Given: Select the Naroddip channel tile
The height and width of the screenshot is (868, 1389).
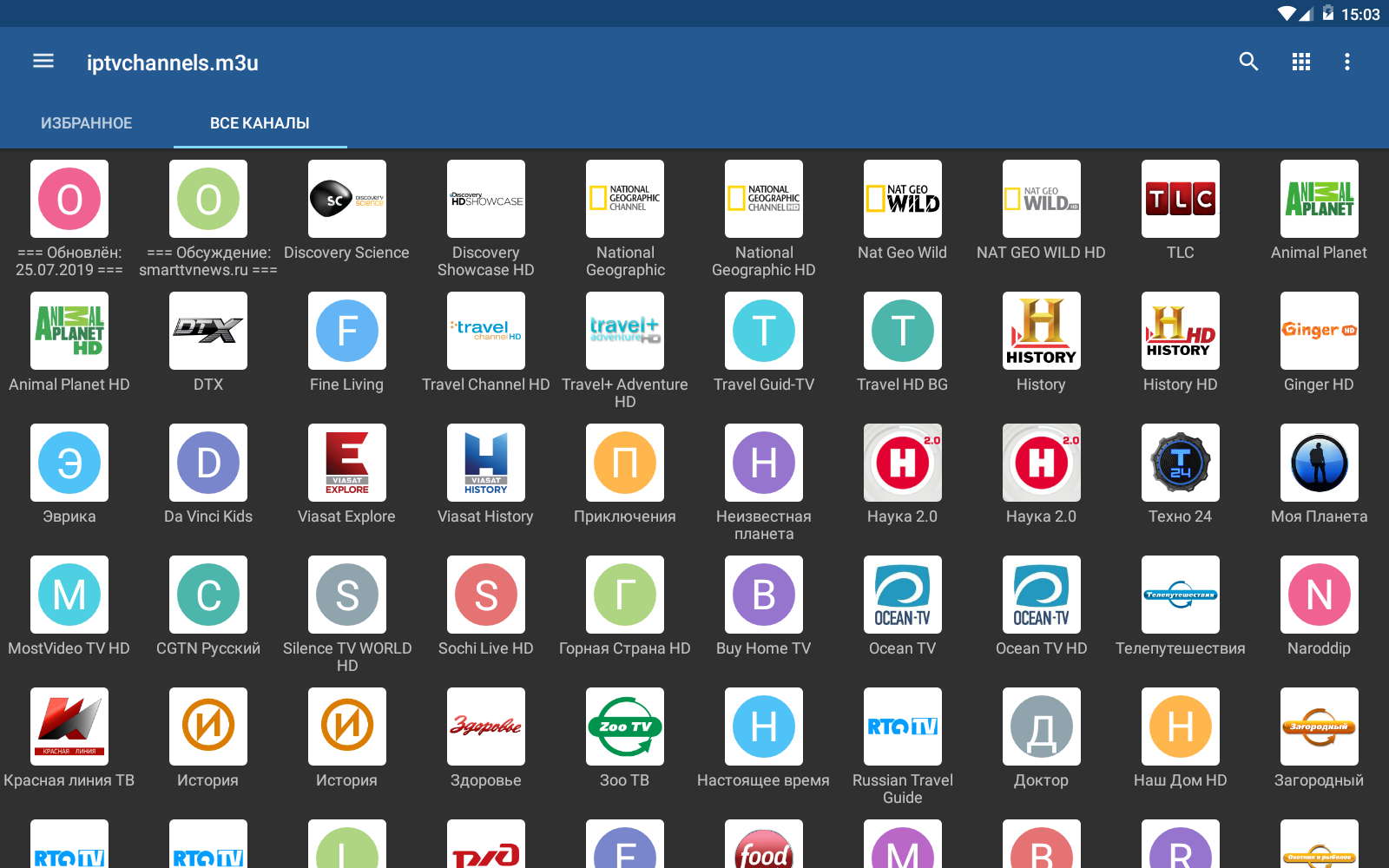Looking at the screenshot, I should (1320, 595).
